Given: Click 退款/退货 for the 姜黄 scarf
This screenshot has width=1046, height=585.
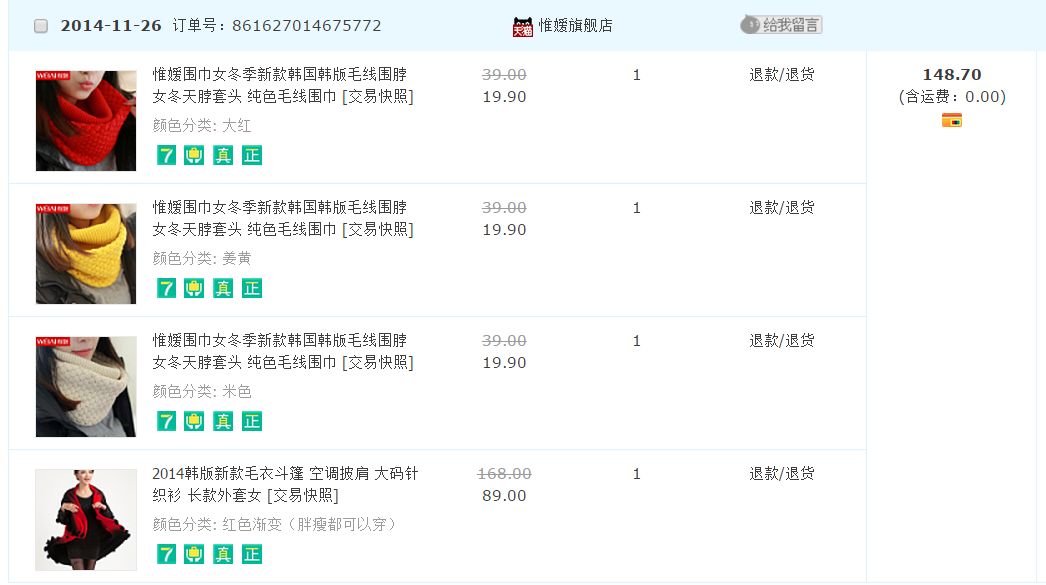Looking at the screenshot, I should (782, 207).
